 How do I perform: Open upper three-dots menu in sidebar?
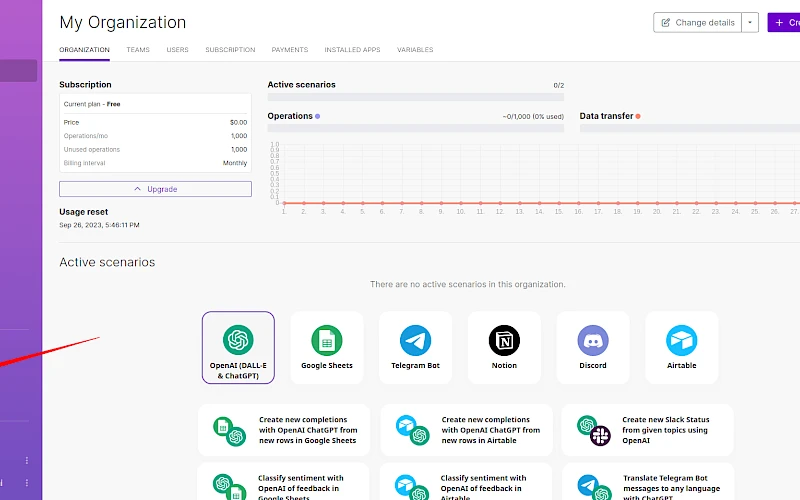[27, 461]
